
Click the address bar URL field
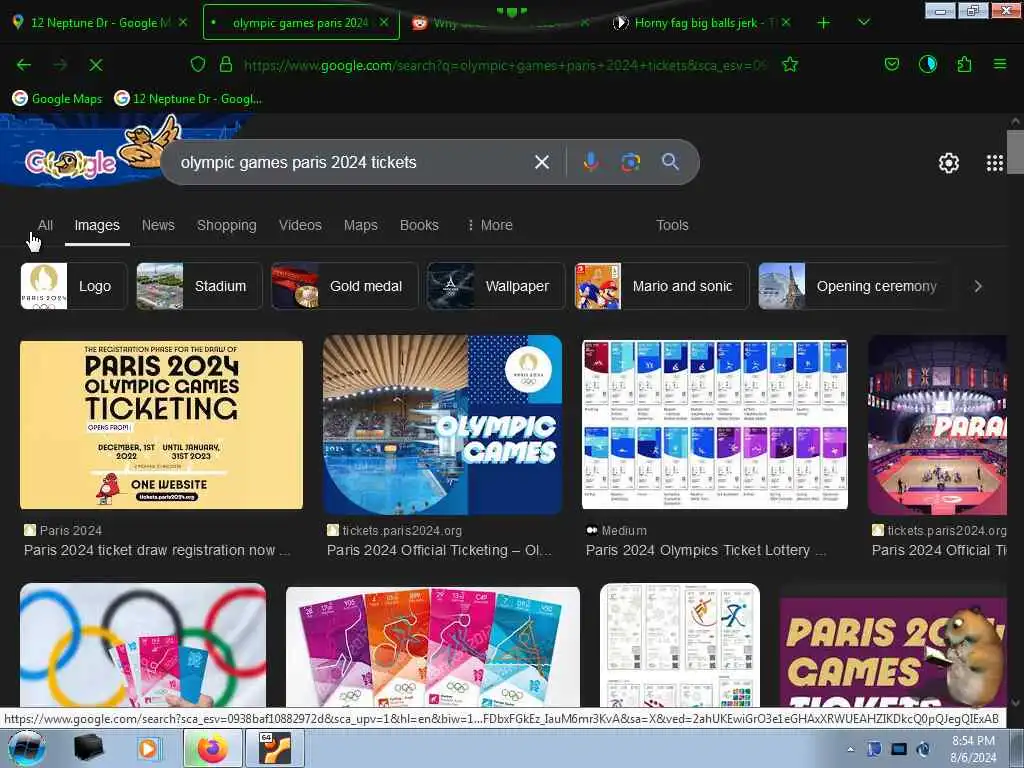(x=504, y=65)
